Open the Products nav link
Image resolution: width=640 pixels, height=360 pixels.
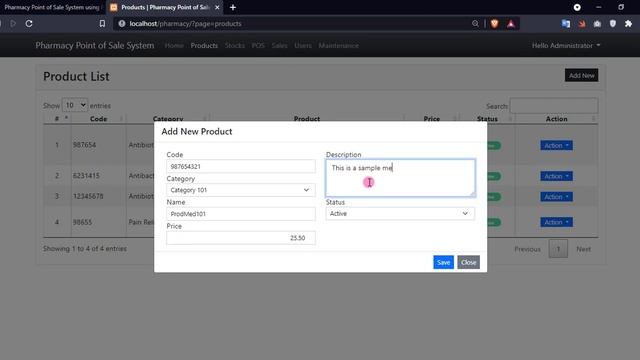[x=204, y=45]
